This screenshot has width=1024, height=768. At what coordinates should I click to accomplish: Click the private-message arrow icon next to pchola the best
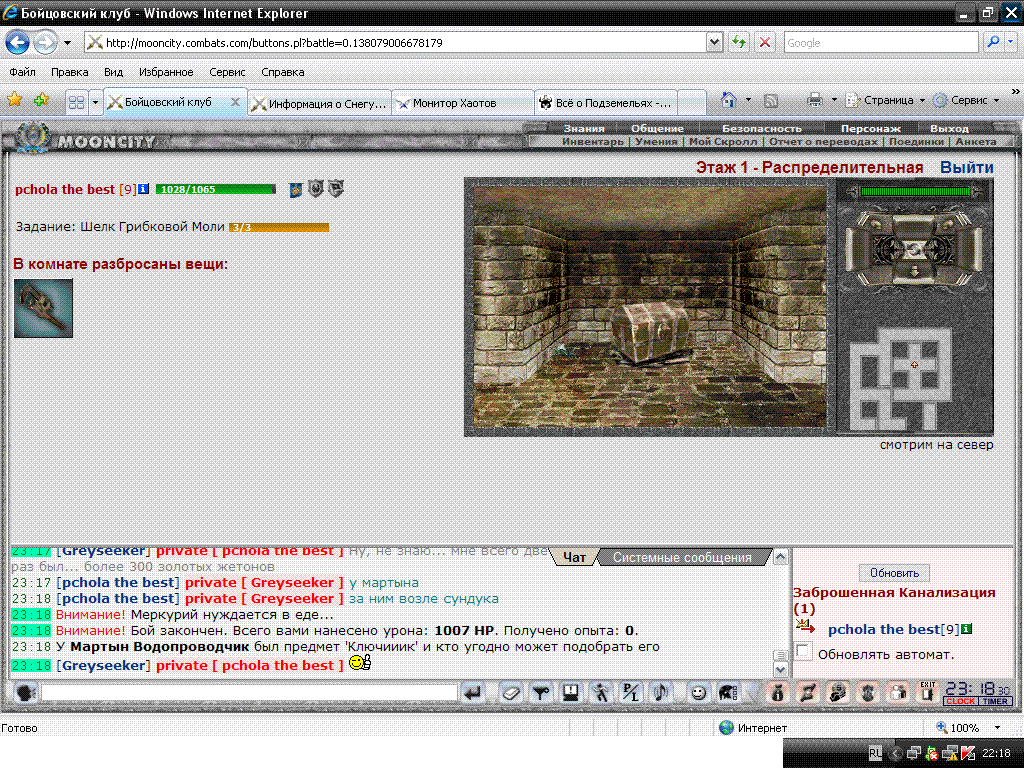(x=805, y=628)
